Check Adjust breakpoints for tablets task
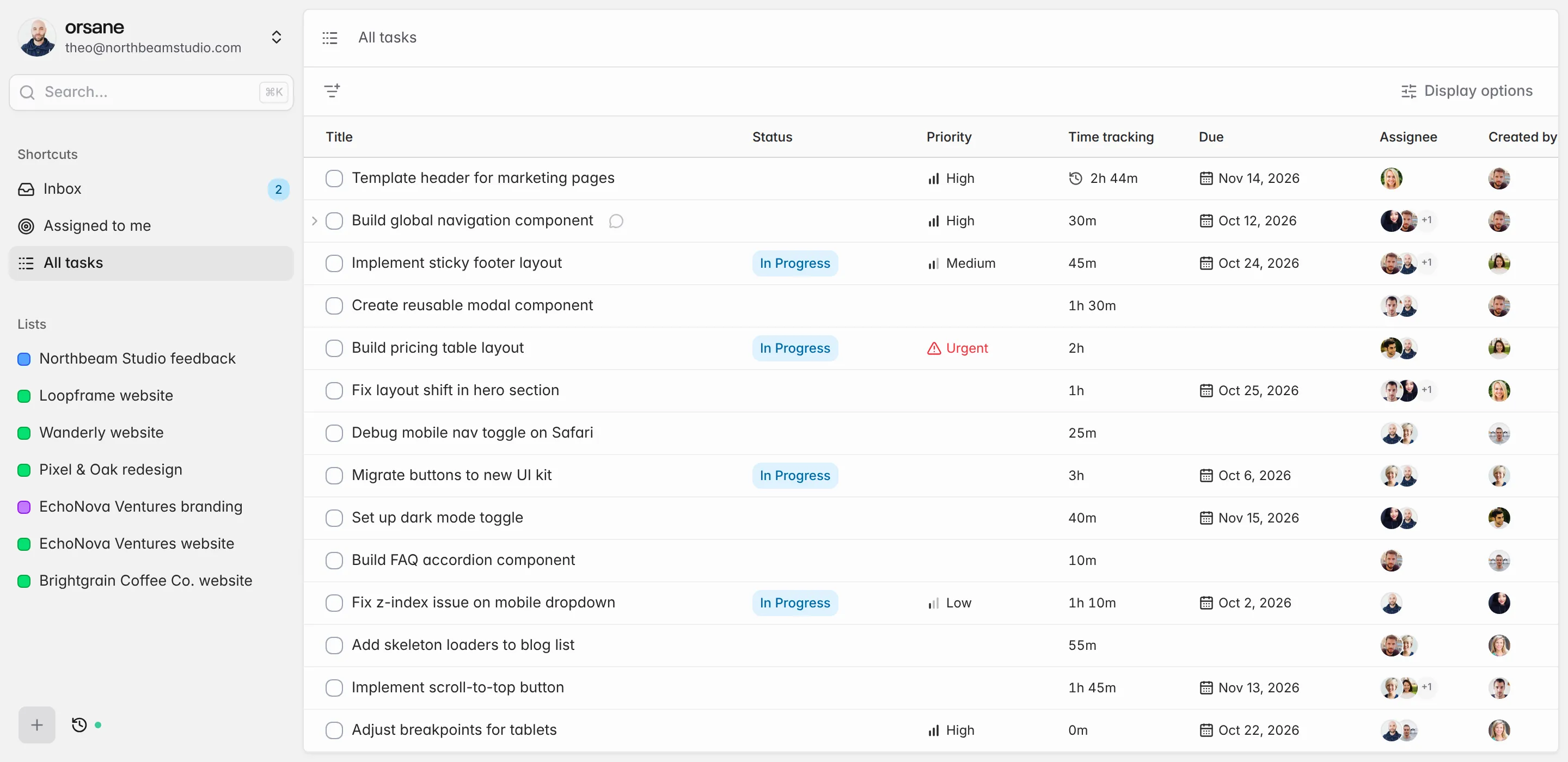Viewport: 1568px width, 762px height. click(334, 730)
